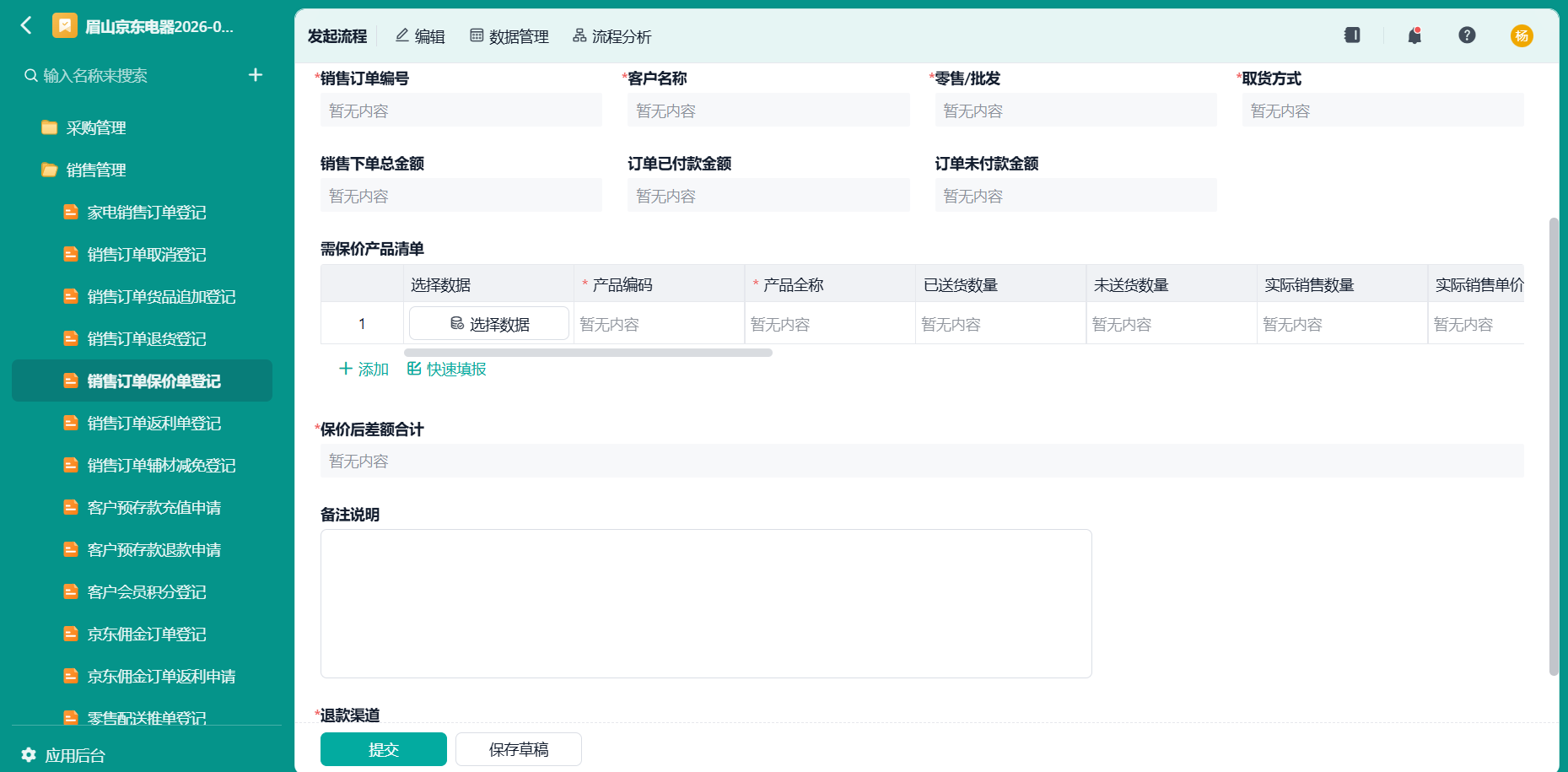1568x772 pixels.
Task: Click the page vertical scrollbar
Action: 1554,446
